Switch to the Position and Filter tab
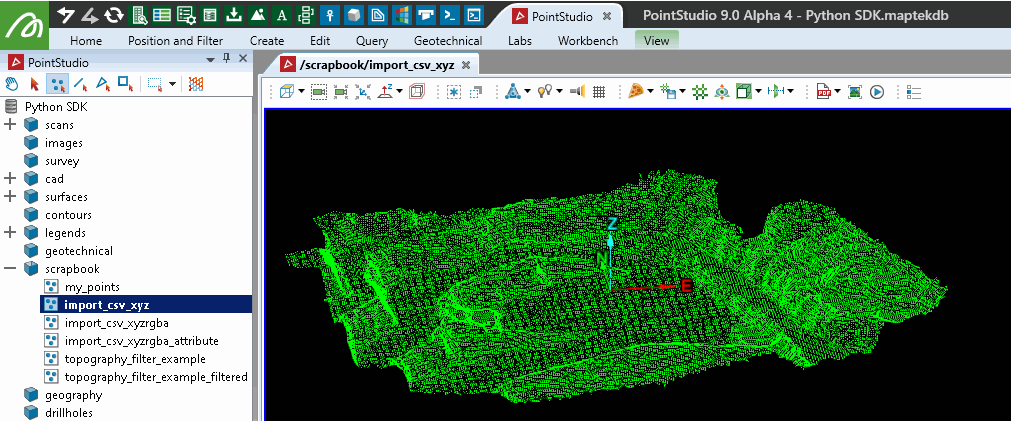Image resolution: width=1011 pixels, height=421 pixels. point(175,41)
